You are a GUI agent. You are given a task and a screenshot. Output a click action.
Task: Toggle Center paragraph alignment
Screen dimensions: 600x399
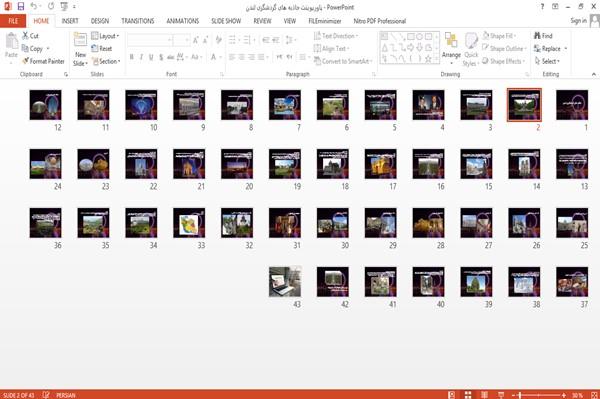[x=241, y=57]
